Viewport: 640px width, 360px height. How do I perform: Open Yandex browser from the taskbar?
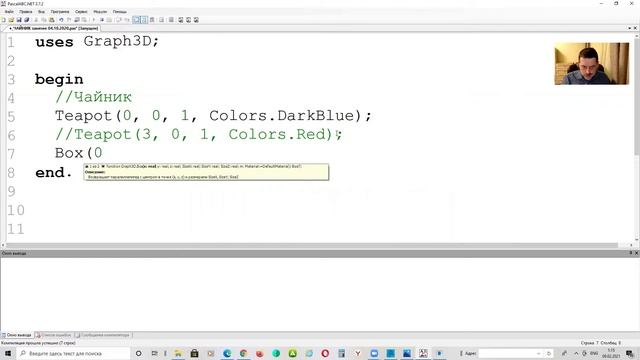(x=358, y=353)
